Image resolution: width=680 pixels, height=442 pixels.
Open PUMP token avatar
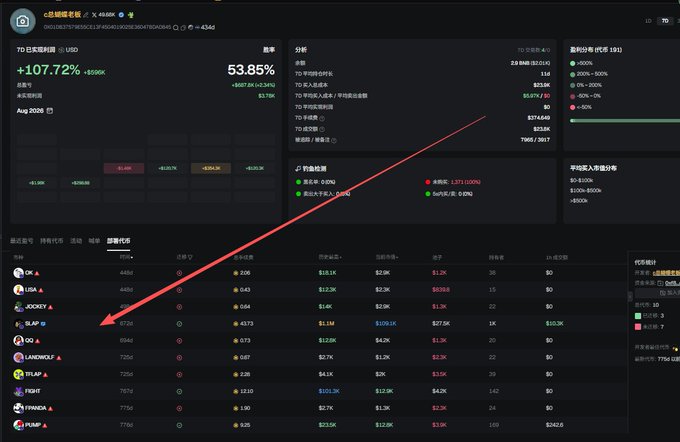click(18, 425)
